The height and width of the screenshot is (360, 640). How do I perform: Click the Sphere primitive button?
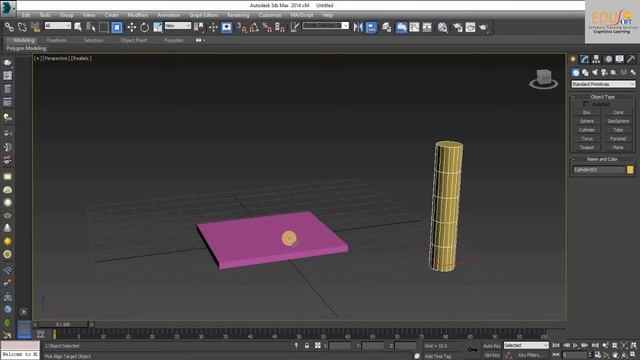click(587, 121)
